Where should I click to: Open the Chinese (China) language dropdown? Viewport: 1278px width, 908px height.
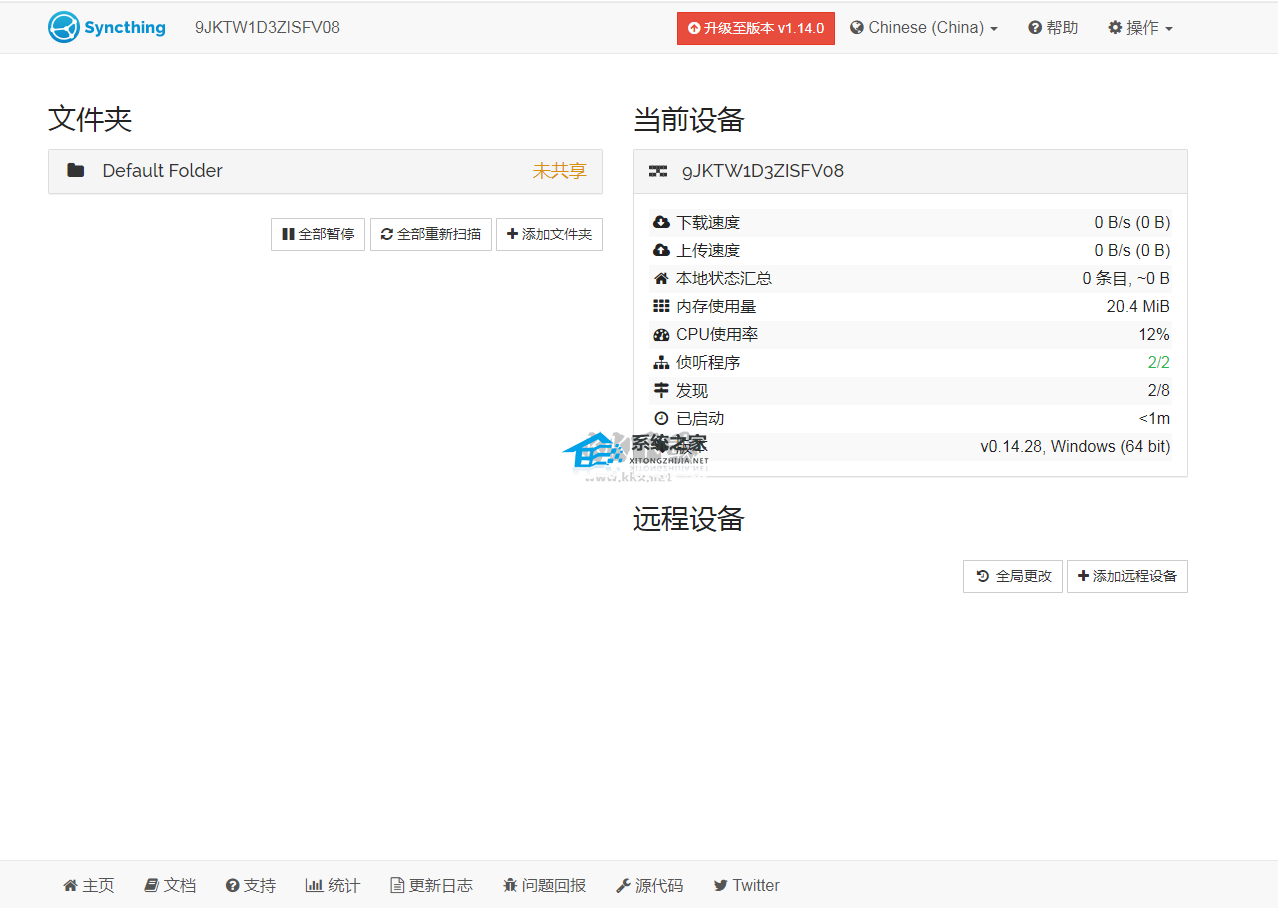pyautogui.click(x=924, y=28)
